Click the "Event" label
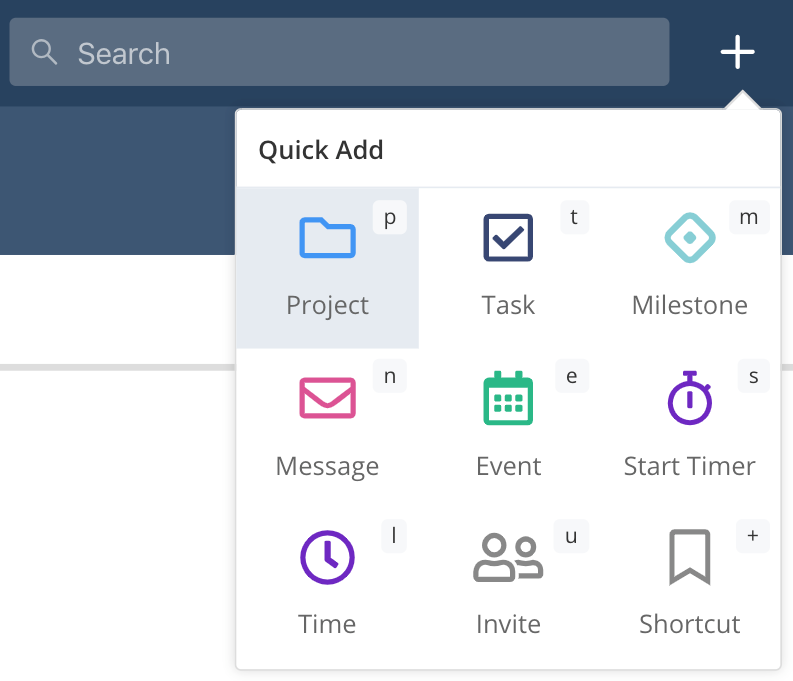The image size is (793, 681). (508, 466)
